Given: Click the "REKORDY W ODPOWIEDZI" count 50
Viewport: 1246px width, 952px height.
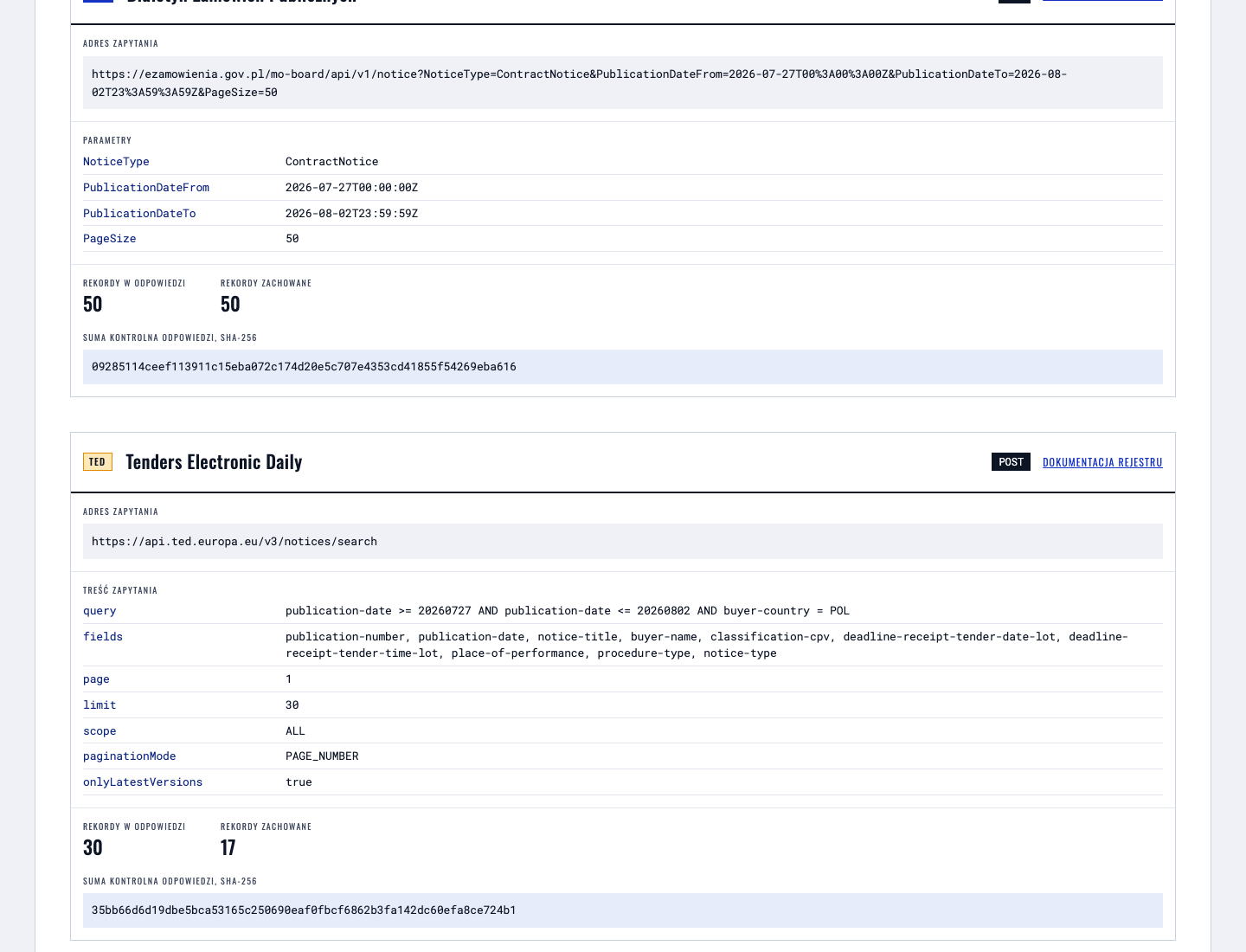Looking at the screenshot, I should (93, 305).
